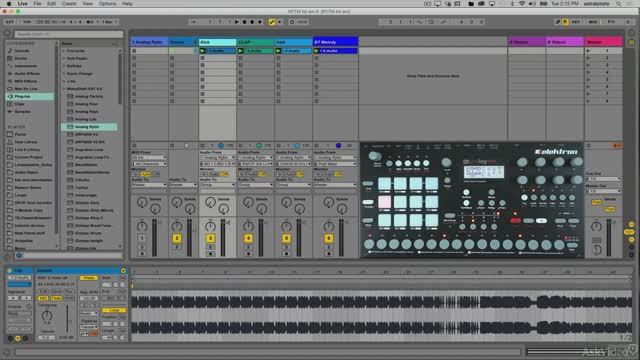Click the CLAP track header
Screen dimensions: 640x360
(256, 42)
